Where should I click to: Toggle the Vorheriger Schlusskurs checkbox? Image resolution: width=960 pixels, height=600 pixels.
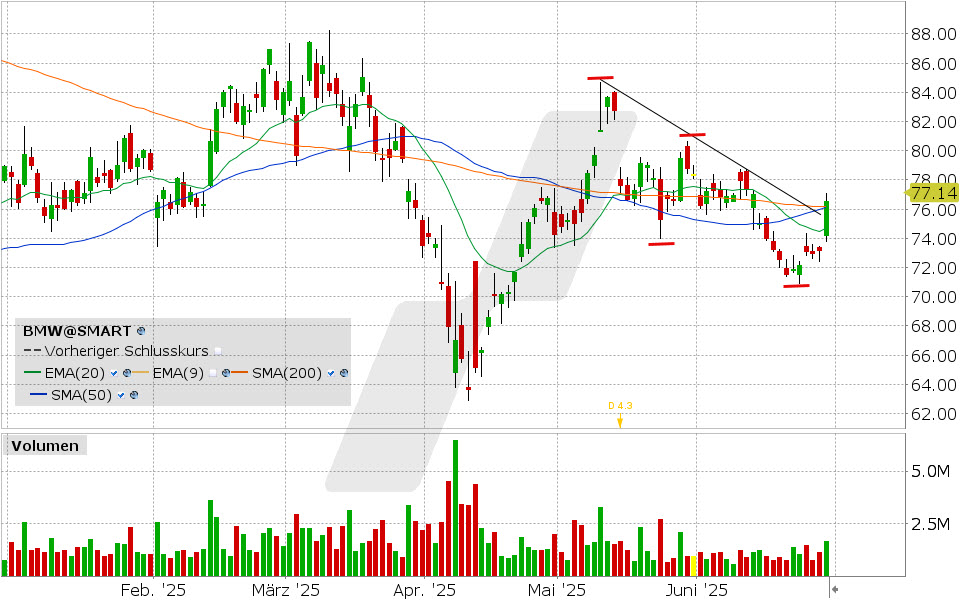[x=218, y=352]
